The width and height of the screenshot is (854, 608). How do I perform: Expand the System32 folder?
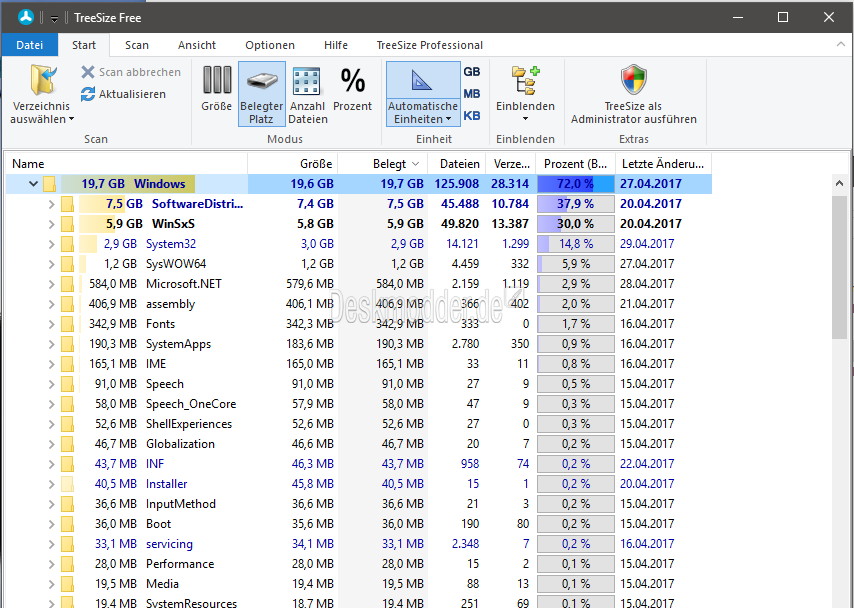point(51,244)
